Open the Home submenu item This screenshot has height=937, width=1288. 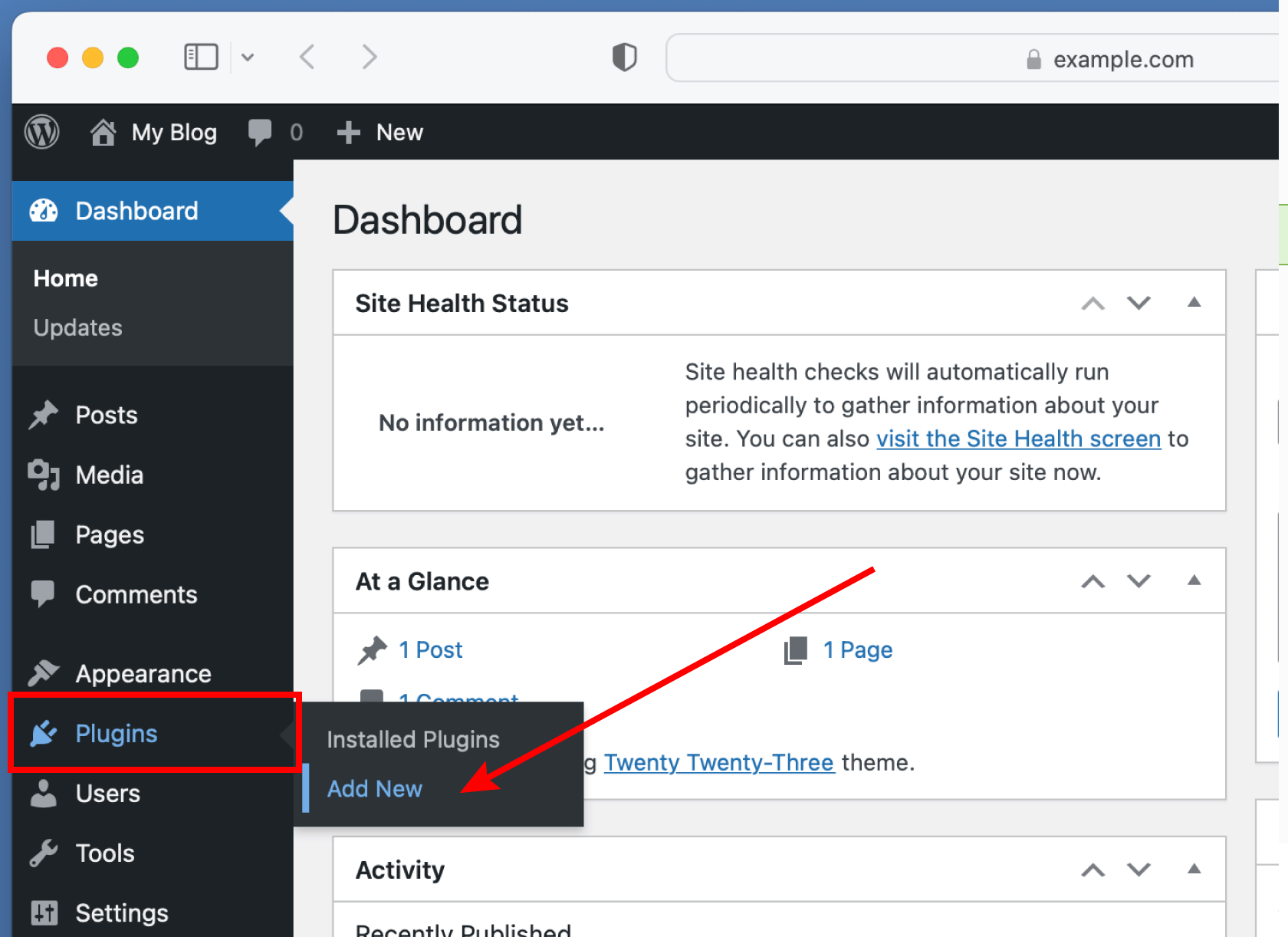[x=66, y=278]
